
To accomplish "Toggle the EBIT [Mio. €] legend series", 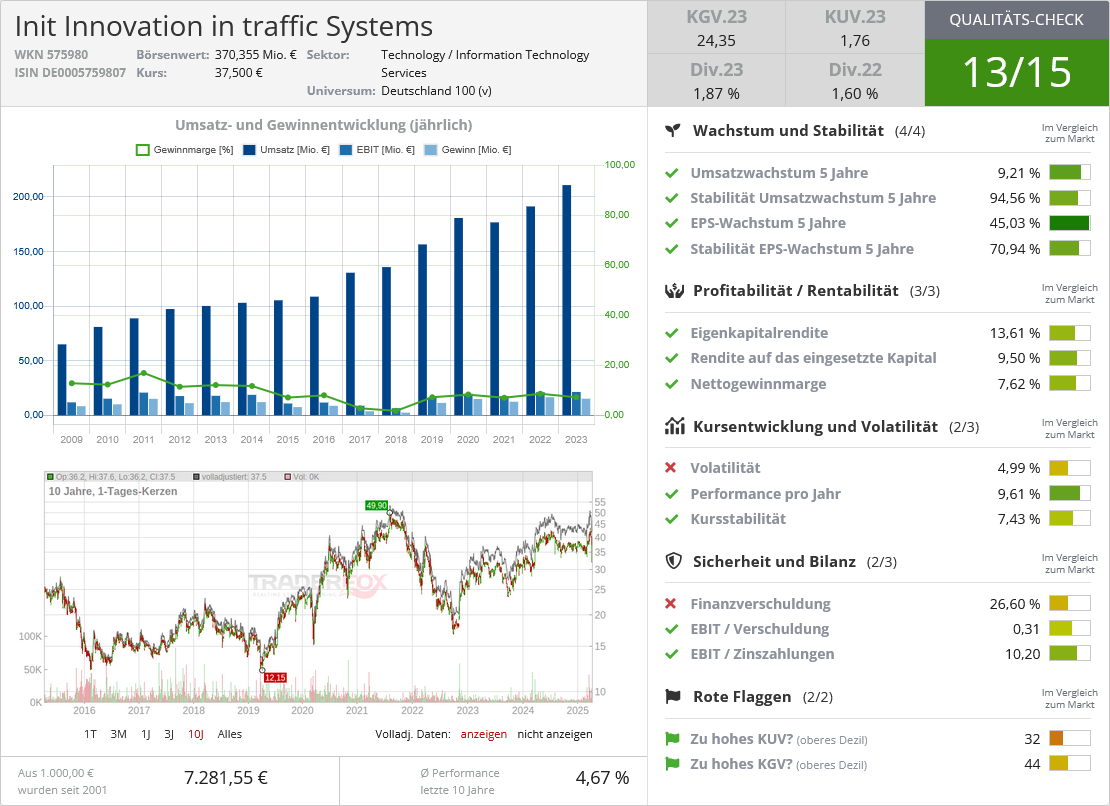I will [377, 150].
